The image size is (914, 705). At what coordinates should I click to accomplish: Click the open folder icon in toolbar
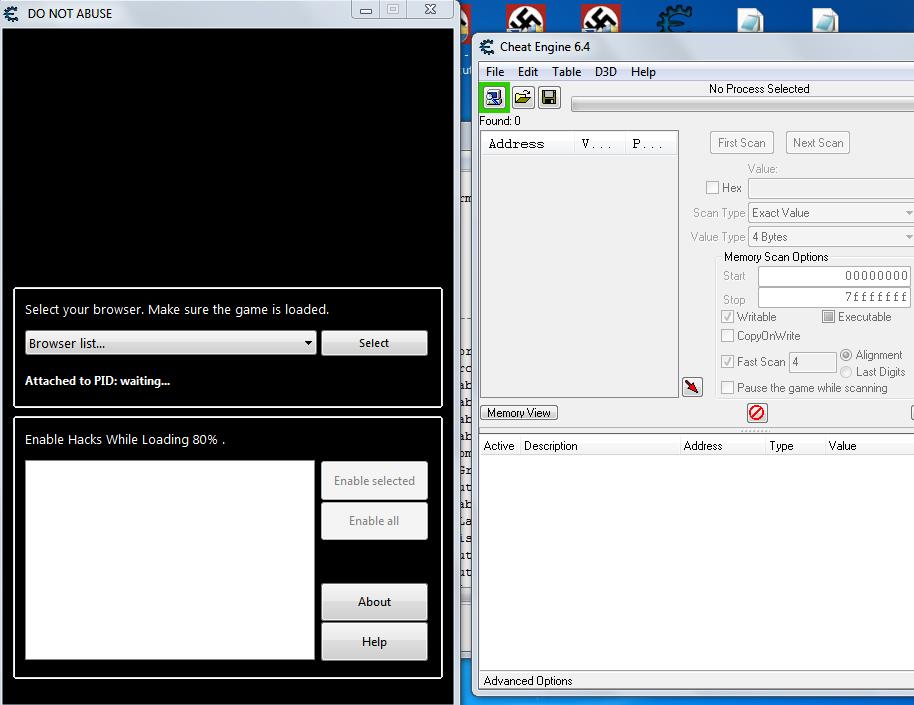[522, 97]
